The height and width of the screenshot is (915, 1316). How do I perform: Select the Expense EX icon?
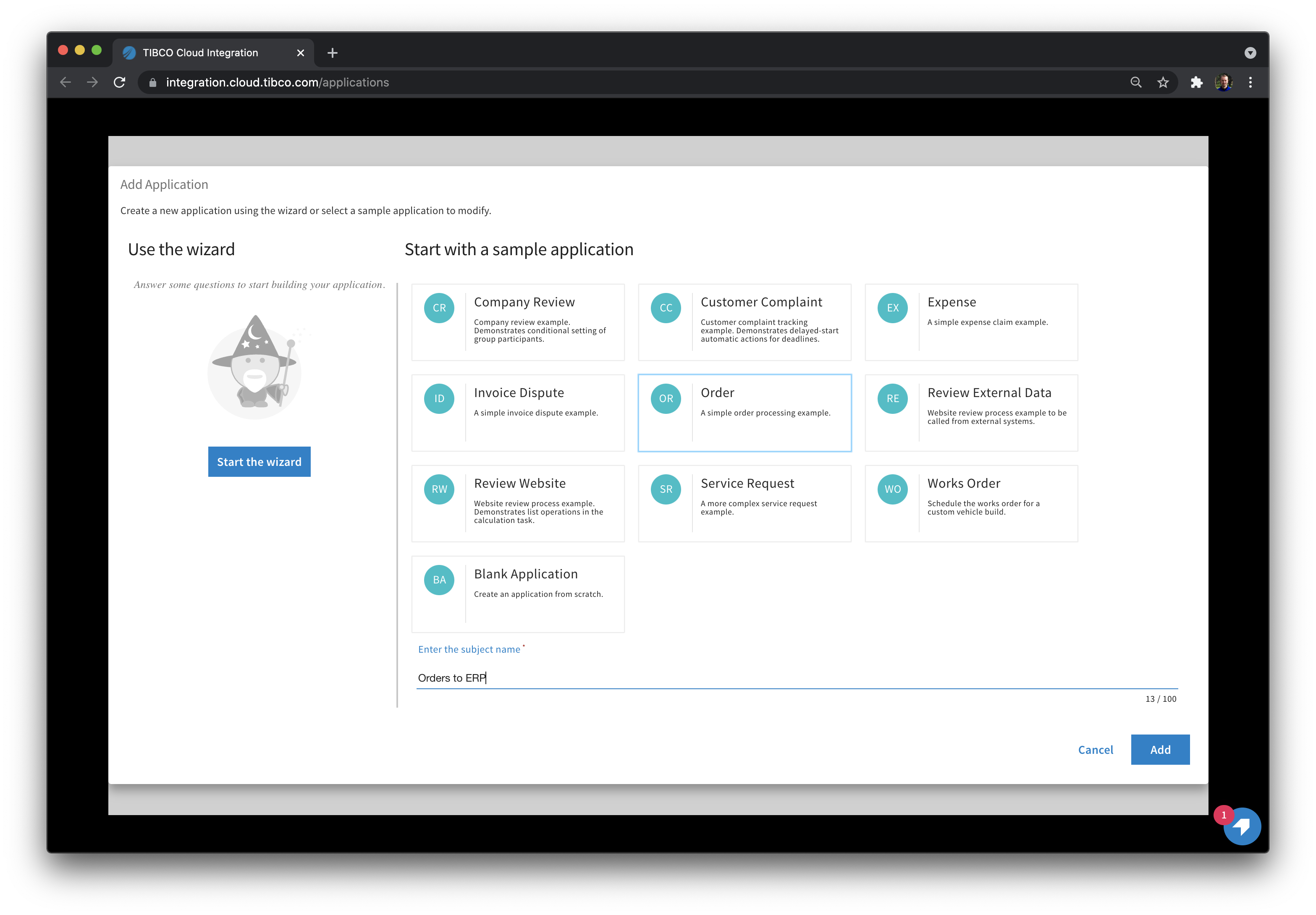pyautogui.click(x=892, y=308)
